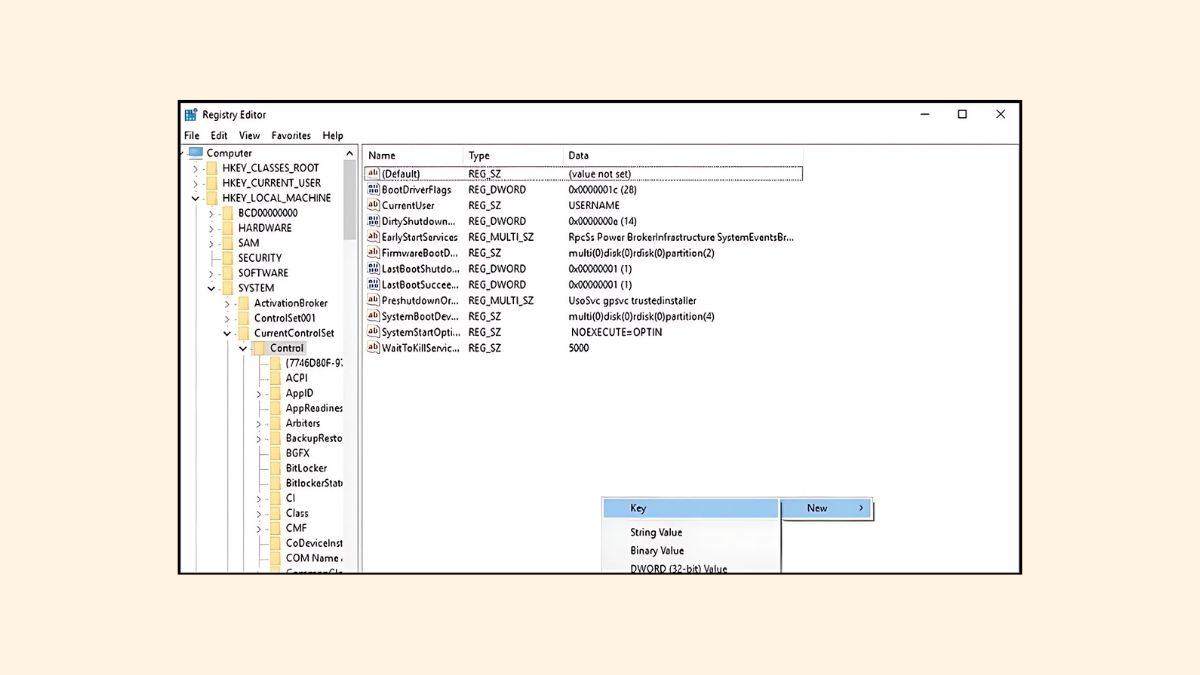The width and height of the screenshot is (1200, 675).
Task: Expand the ControlSet001 key
Action: tap(227, 318)
